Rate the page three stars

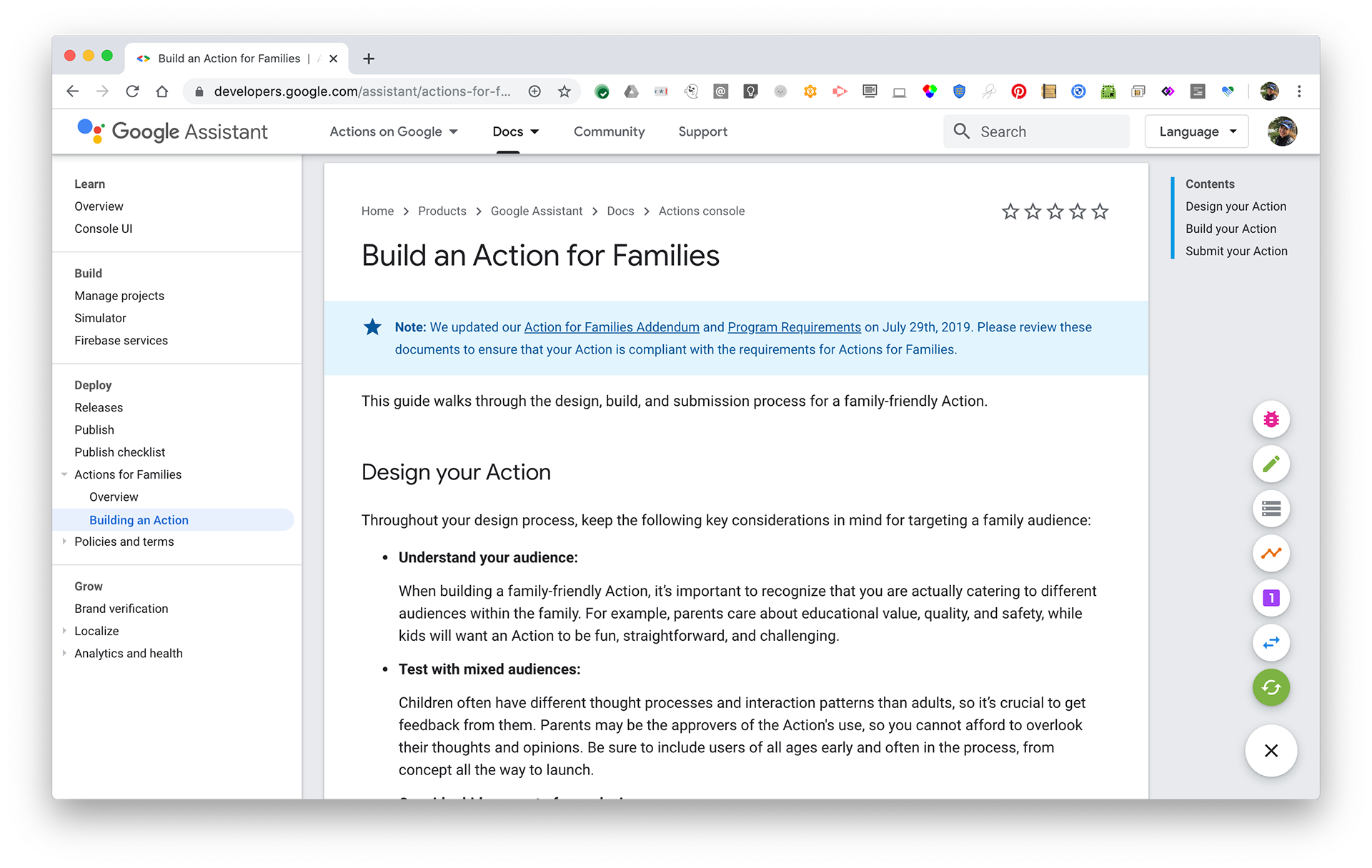[1055, 211]
